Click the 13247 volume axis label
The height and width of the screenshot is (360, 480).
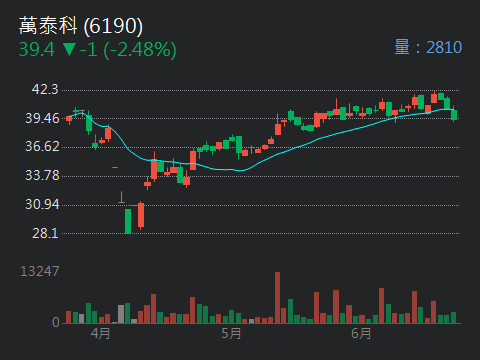coord(40,271)
